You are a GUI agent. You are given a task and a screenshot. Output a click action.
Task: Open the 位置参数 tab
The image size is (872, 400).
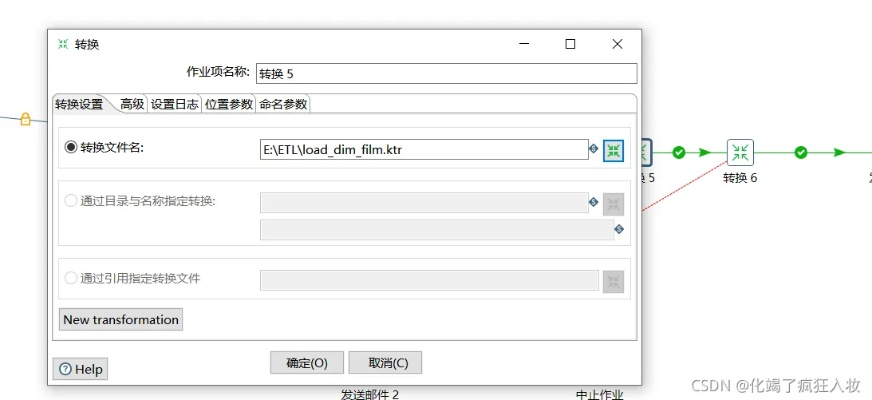(229, 104)
